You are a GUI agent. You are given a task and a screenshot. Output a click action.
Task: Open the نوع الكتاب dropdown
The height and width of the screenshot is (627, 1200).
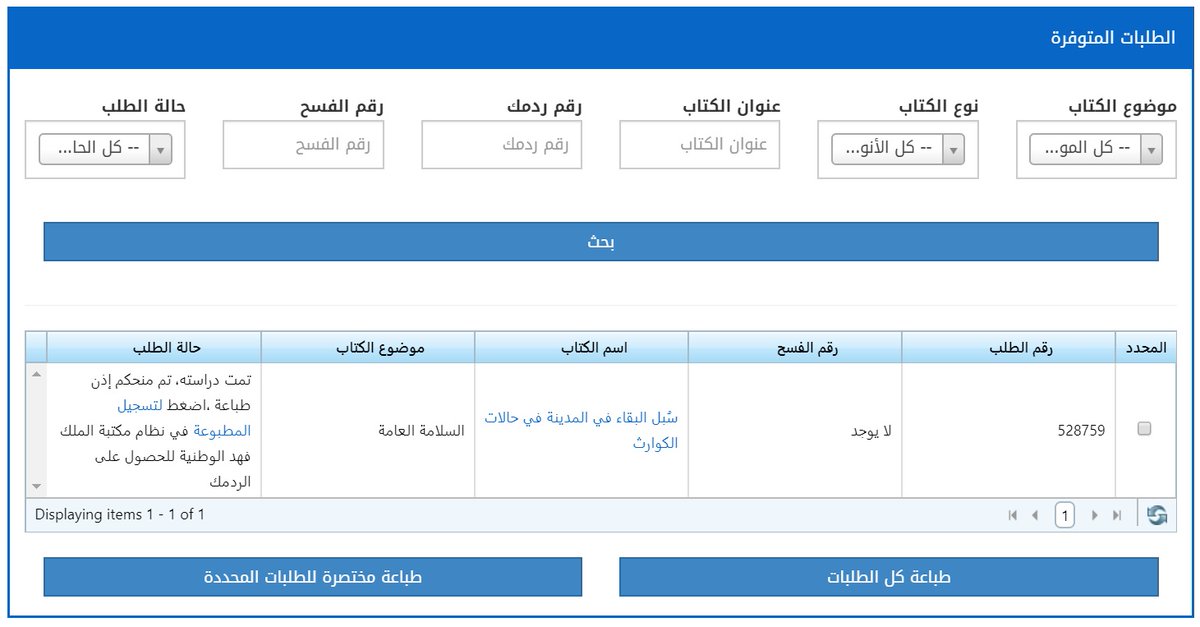coord(898,149)
